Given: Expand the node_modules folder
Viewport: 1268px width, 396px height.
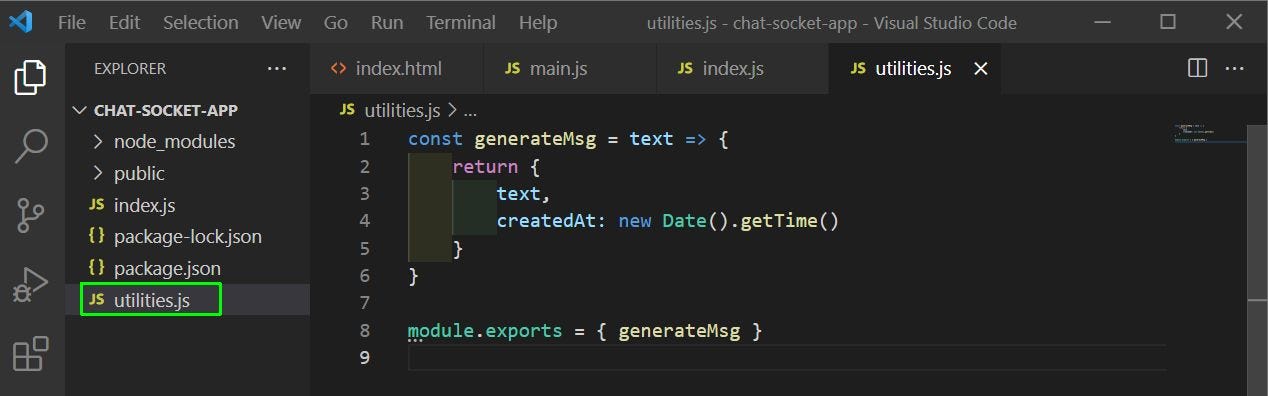Looking at the screenshot, I should 188,141.
